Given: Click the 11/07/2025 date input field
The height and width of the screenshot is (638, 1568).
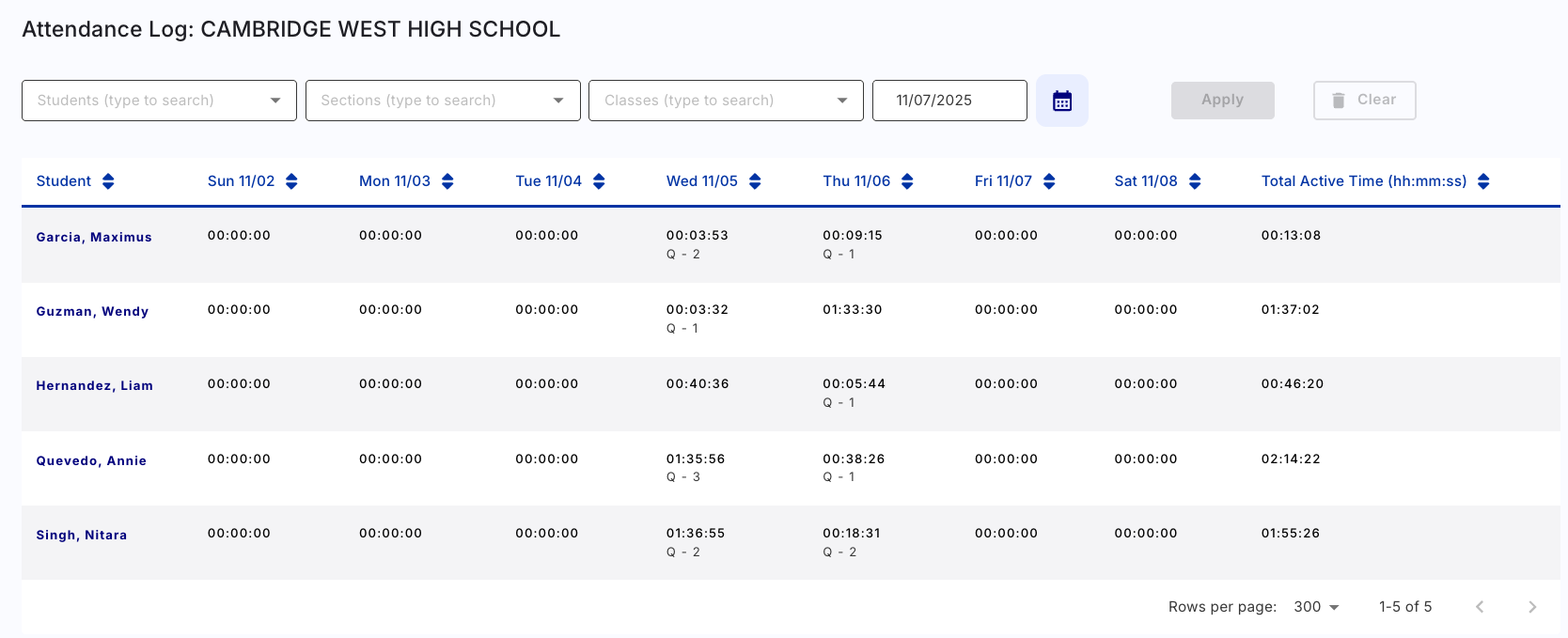Looking at the screenshot, I should tap(949, 101).
